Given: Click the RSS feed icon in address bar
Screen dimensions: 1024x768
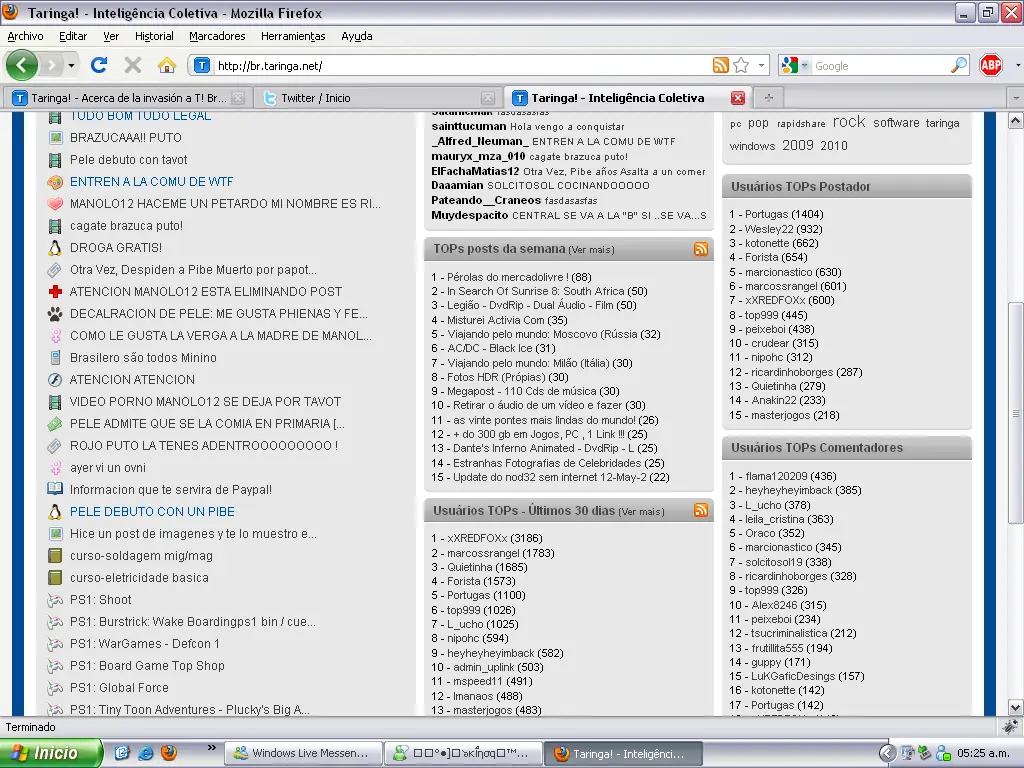Looking at the screenshot, I should 720,65.
